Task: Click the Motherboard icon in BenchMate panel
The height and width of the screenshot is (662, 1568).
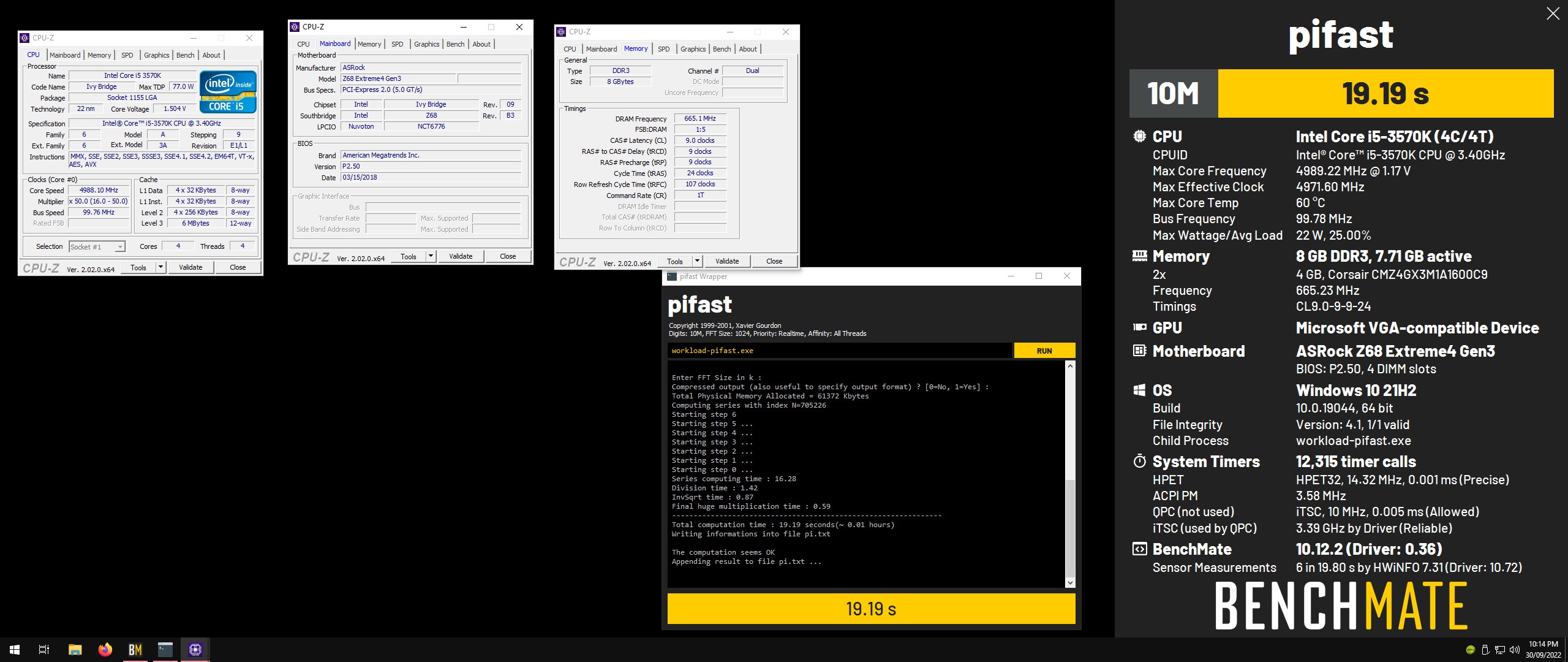Action: click(x=1139, y=351)
